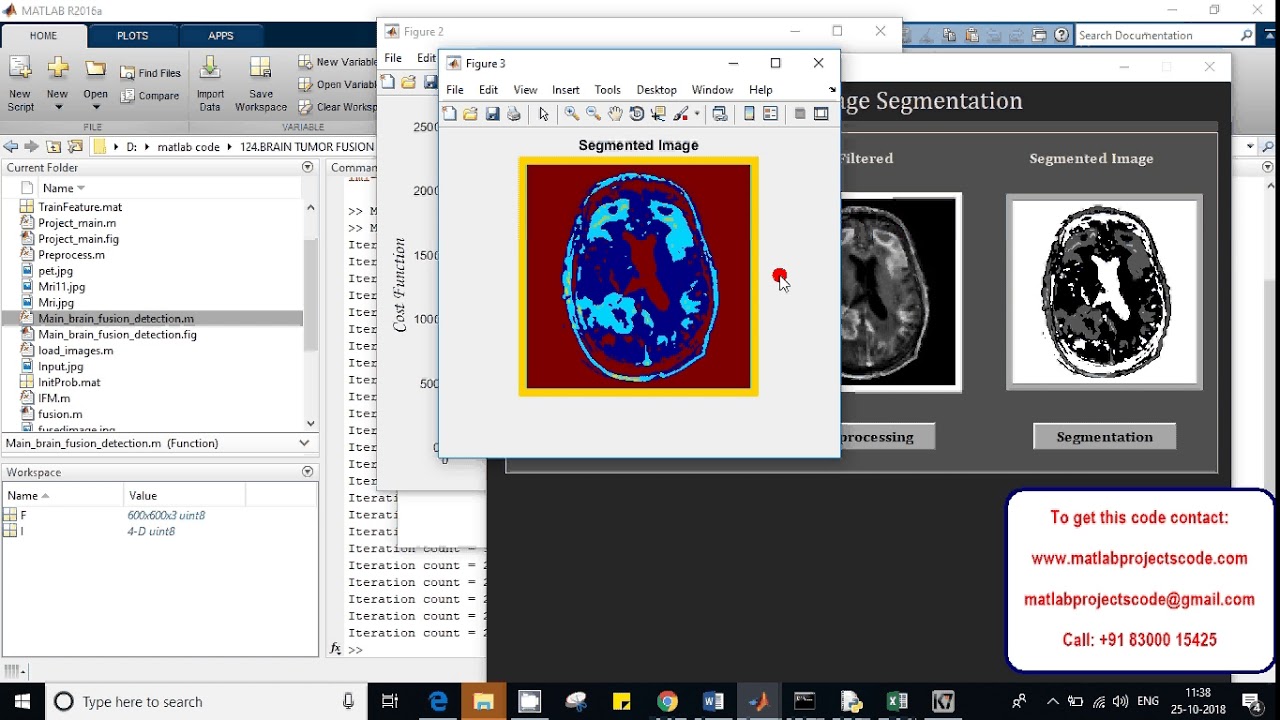Select the Edit Plot arrow tool in Figure 3
Image resolution: width=1280 pixels, height=720 pixels.
click(x=544, y=114)
